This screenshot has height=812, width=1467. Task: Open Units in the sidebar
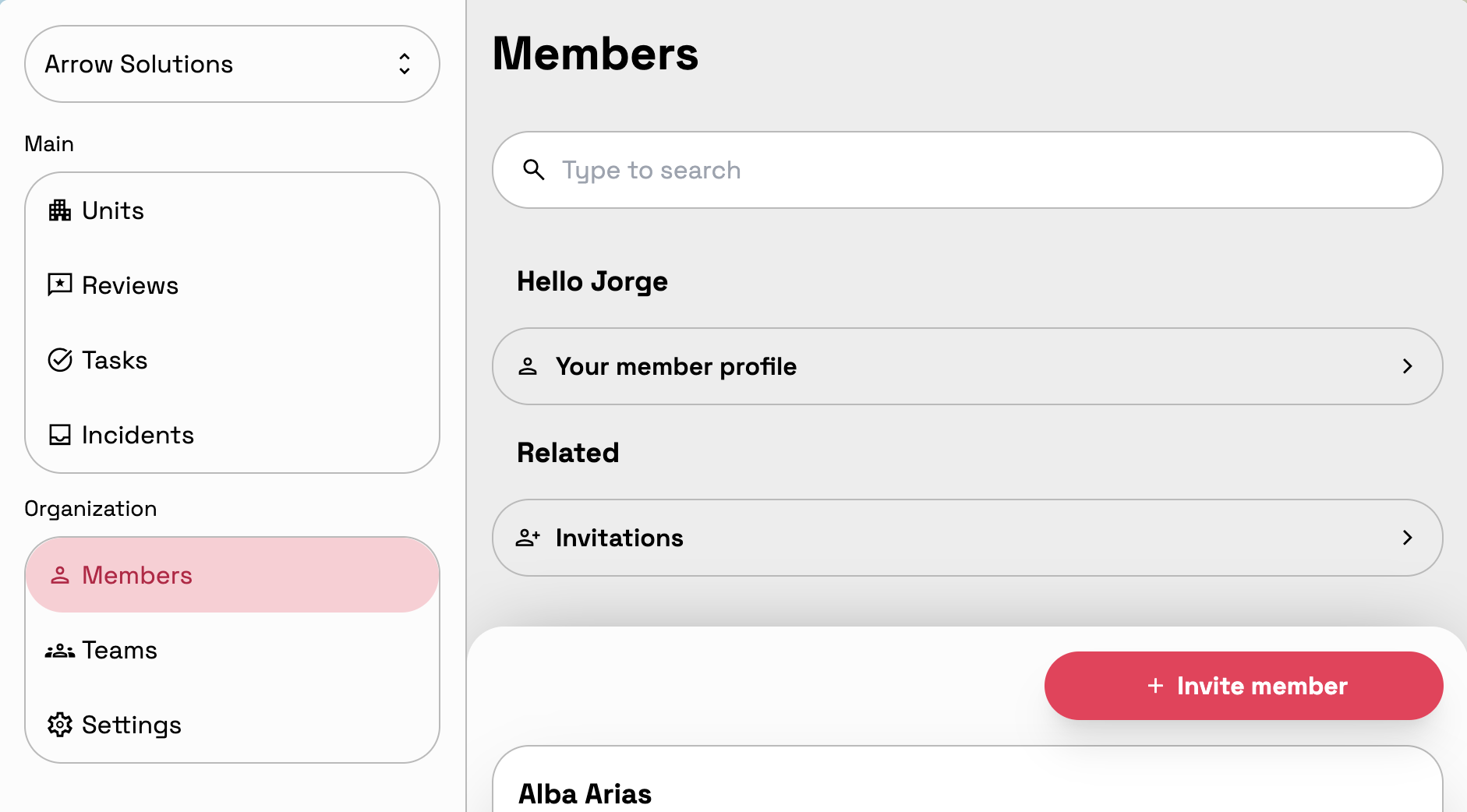click(232, 210)
